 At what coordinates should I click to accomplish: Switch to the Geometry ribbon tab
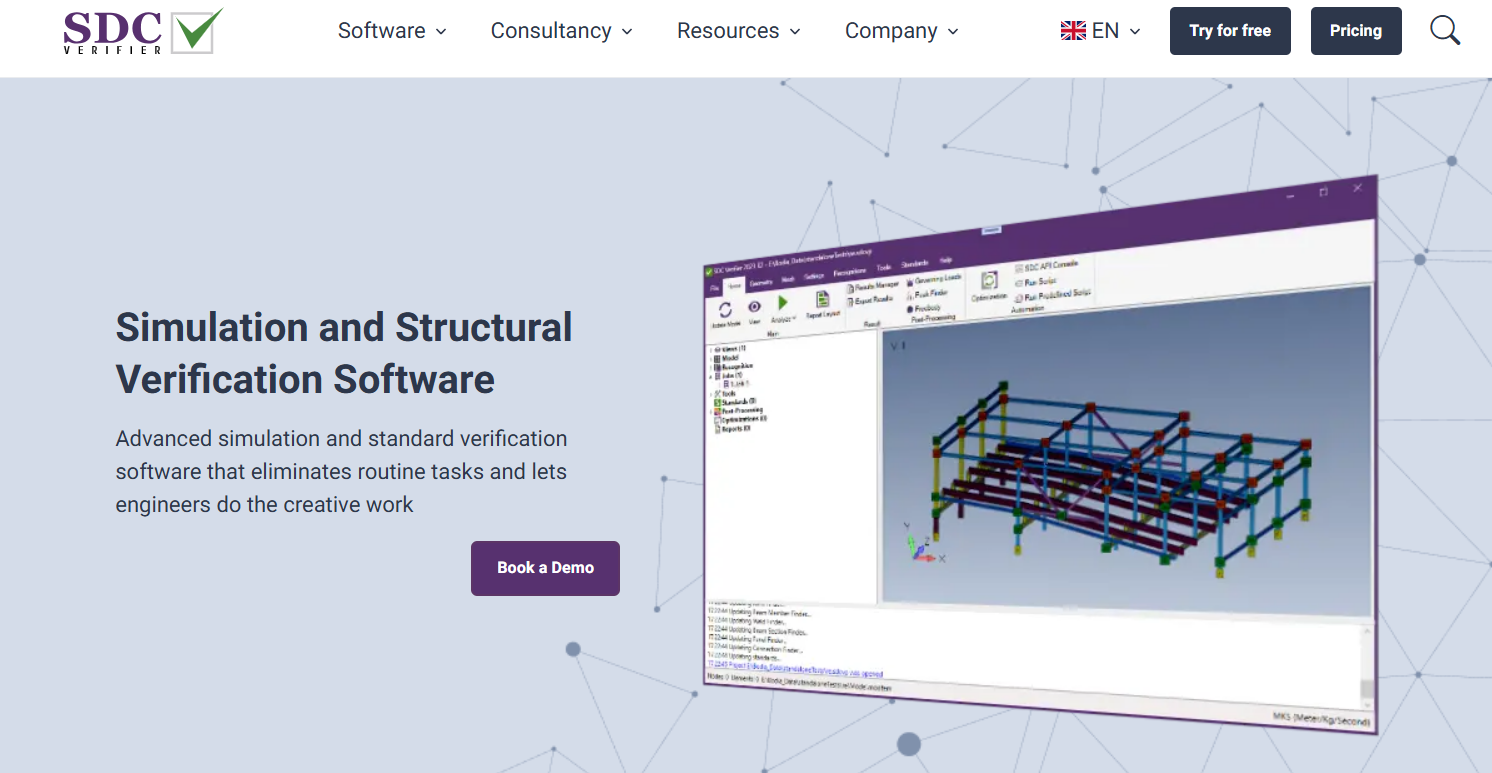coord(761,283)
